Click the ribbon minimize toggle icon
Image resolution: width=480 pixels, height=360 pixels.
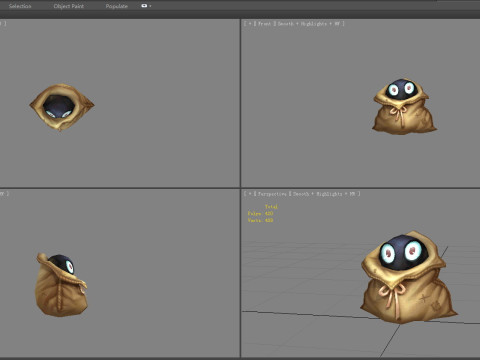pyautogui.click(x=144, y=6)
